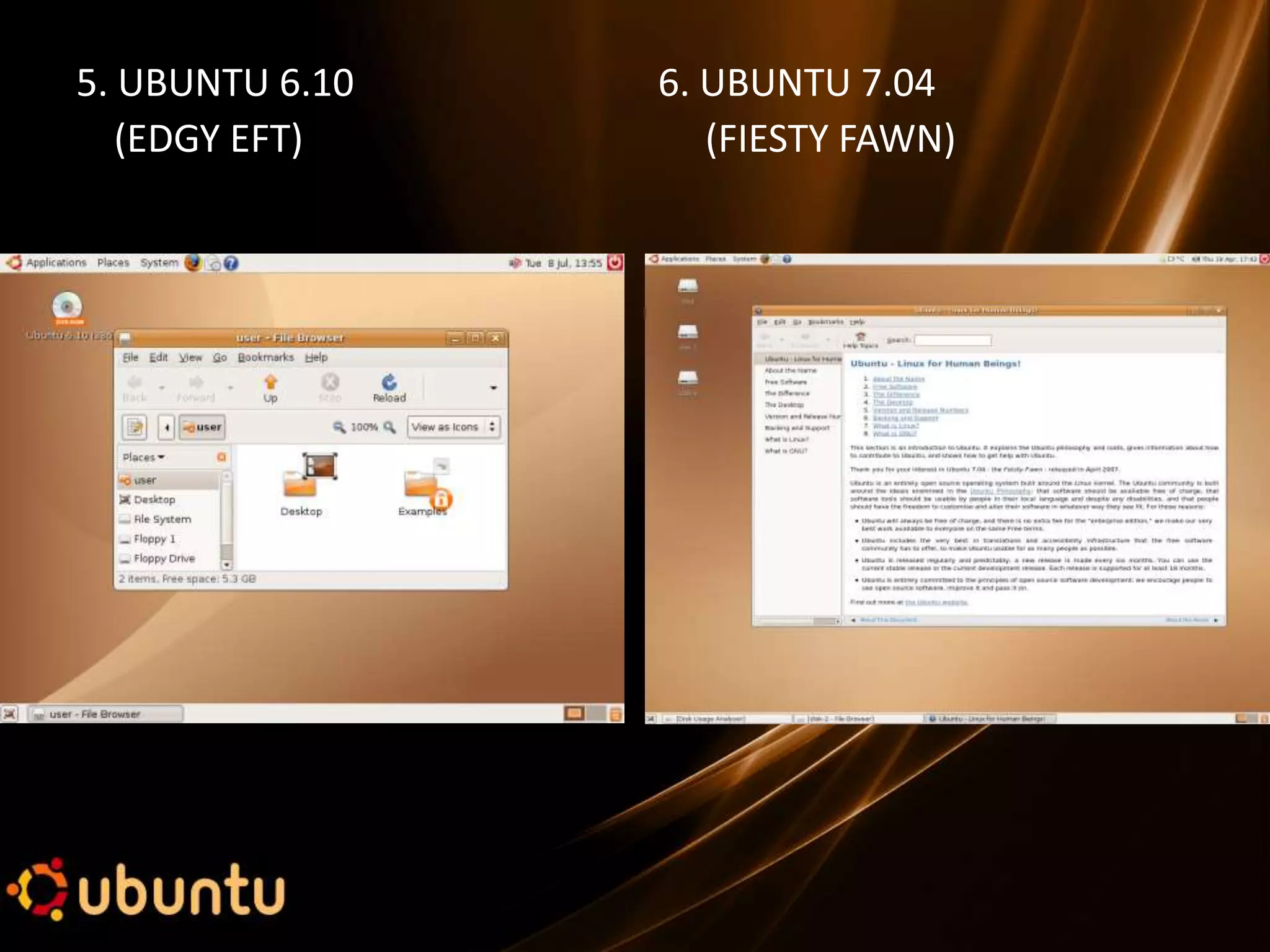
Task: Click the user path bar button
Action: [x=202, y=427]
